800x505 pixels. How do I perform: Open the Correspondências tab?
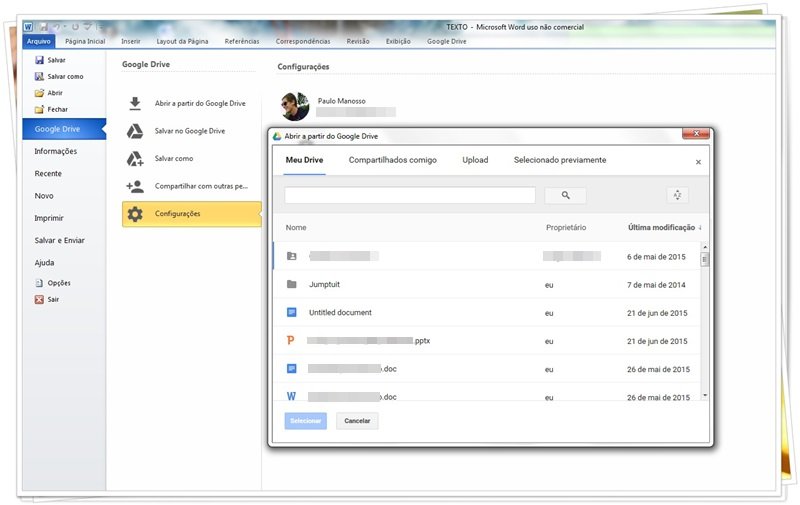(x=303, y=41)
